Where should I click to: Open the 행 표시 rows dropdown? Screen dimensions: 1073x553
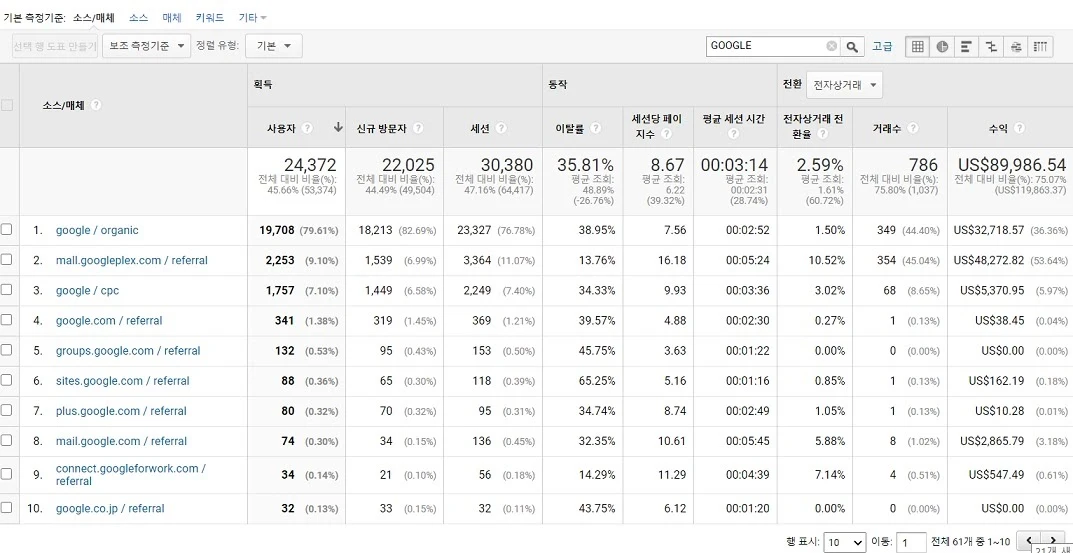click(845, 542)
